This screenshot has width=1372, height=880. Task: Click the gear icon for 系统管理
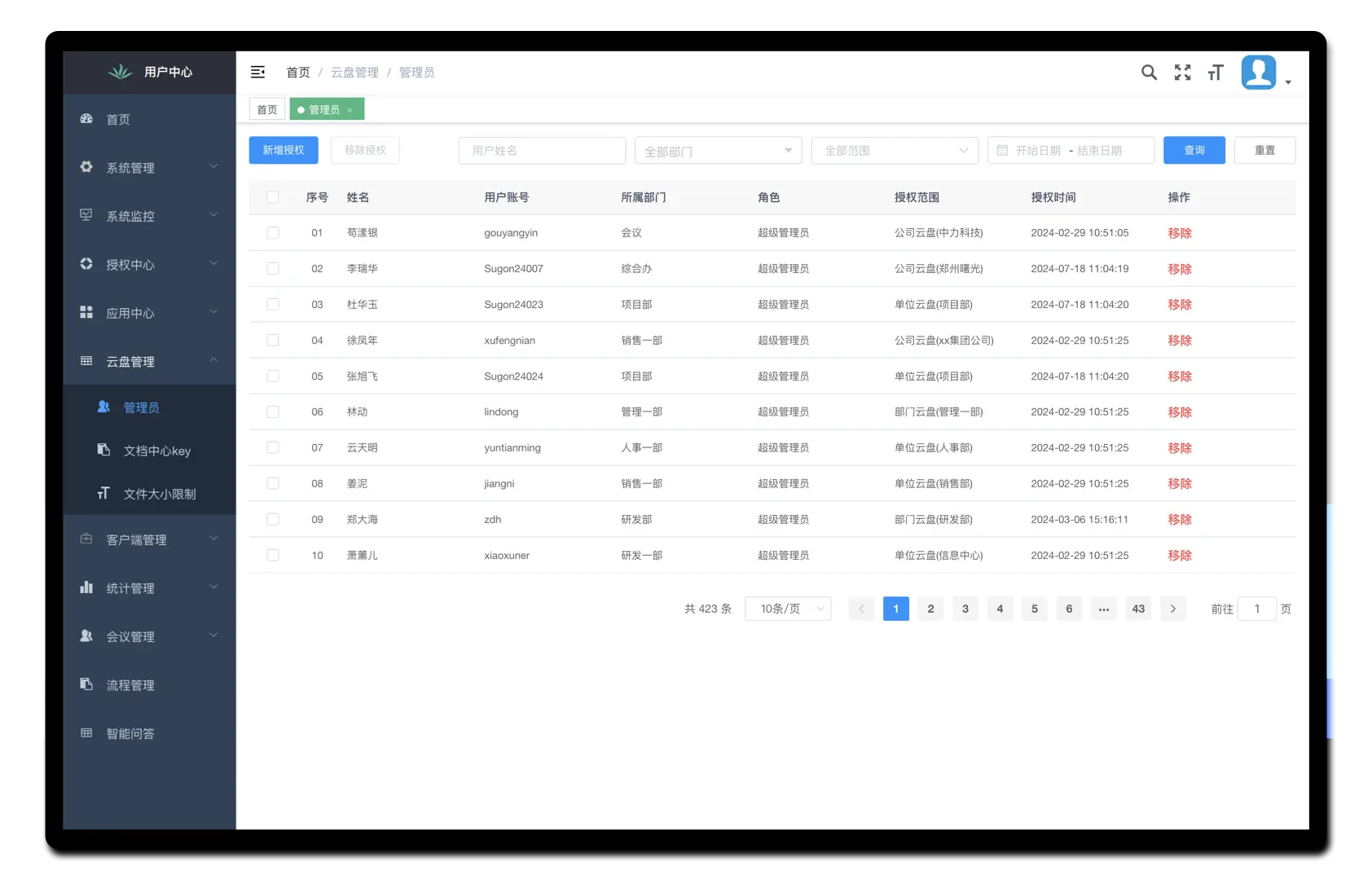tap(86, 167)
